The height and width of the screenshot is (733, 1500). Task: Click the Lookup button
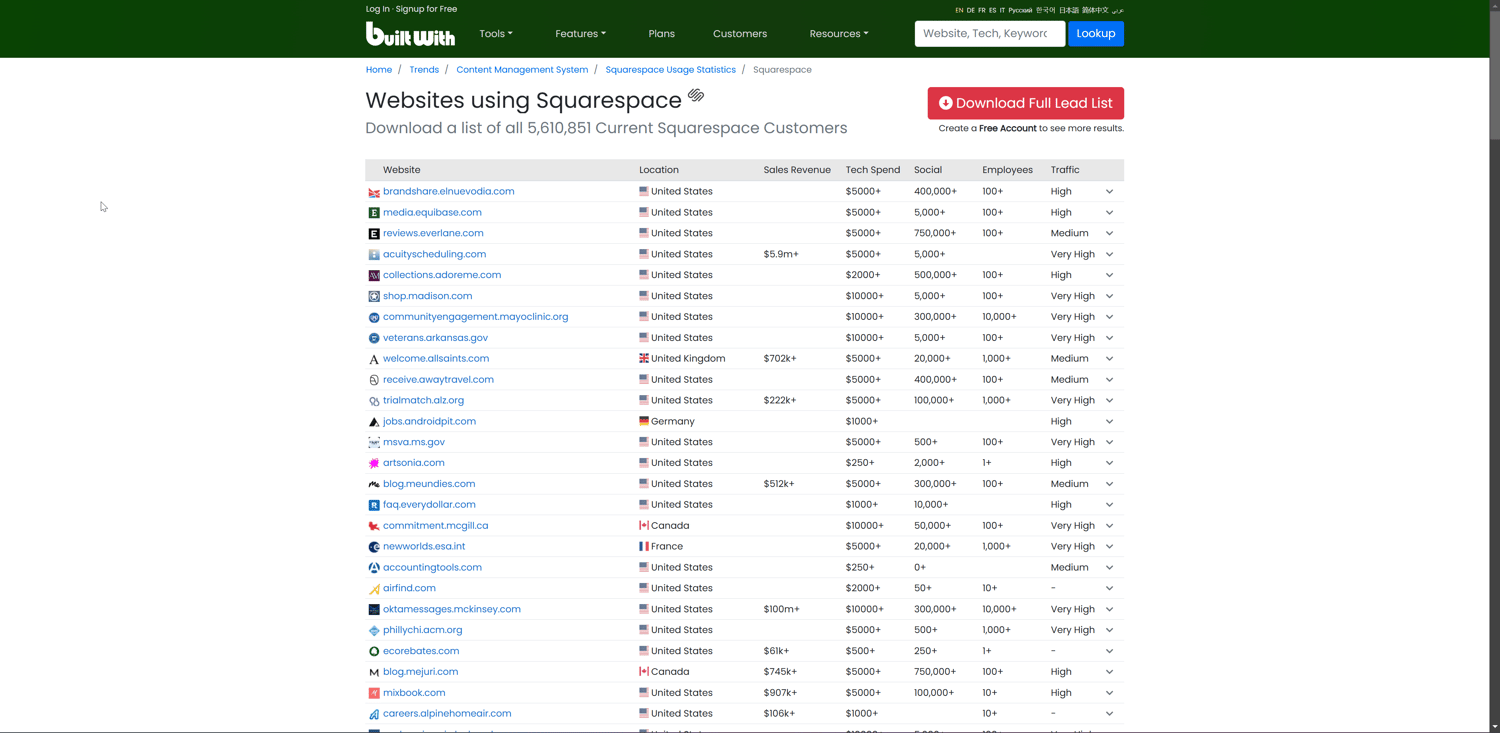pyautogui.click(x=1095, y=34)
